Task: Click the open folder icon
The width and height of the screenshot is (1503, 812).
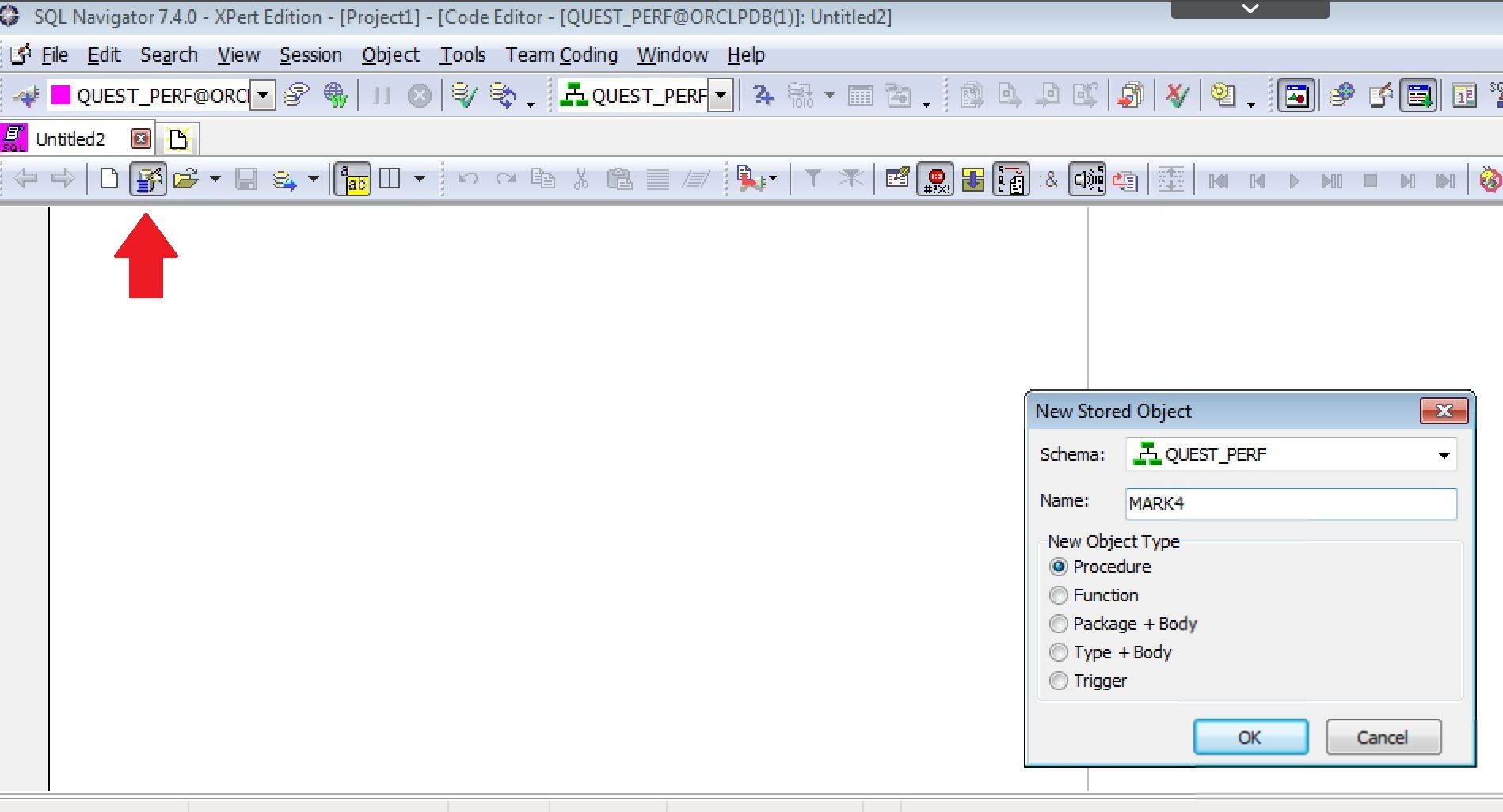Action: 185,179
